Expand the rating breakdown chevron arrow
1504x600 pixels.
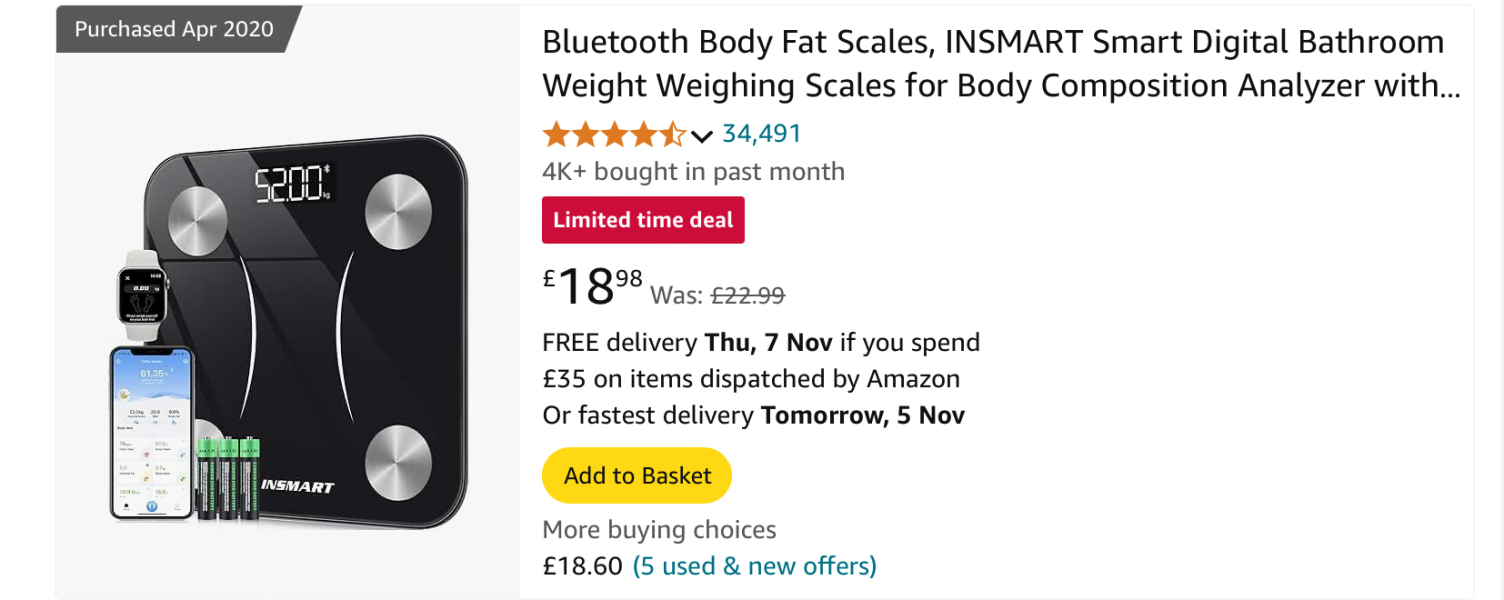click(x=702, y=136)
